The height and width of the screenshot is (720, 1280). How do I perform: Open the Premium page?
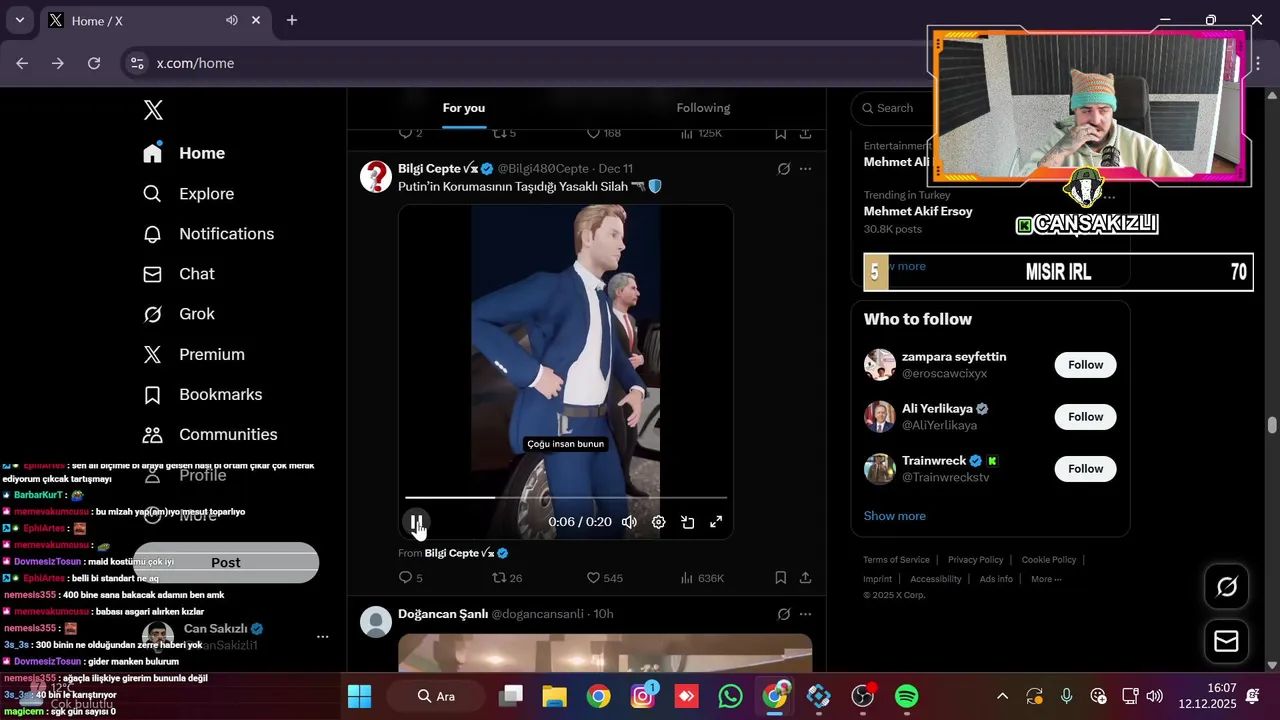coord(194,354)
